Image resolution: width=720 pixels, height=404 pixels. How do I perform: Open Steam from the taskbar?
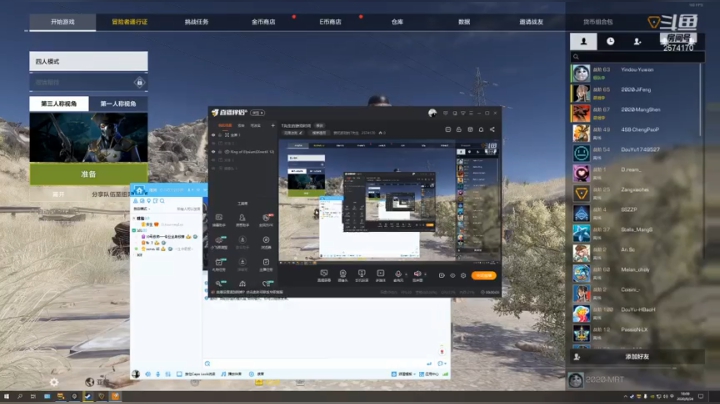click(x=88, y=396)
